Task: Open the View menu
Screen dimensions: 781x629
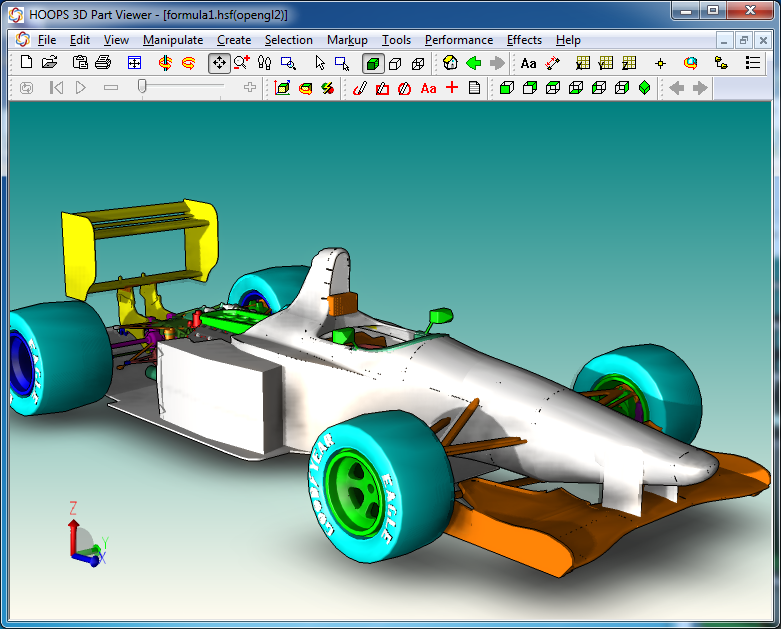Action: point(116,40)
